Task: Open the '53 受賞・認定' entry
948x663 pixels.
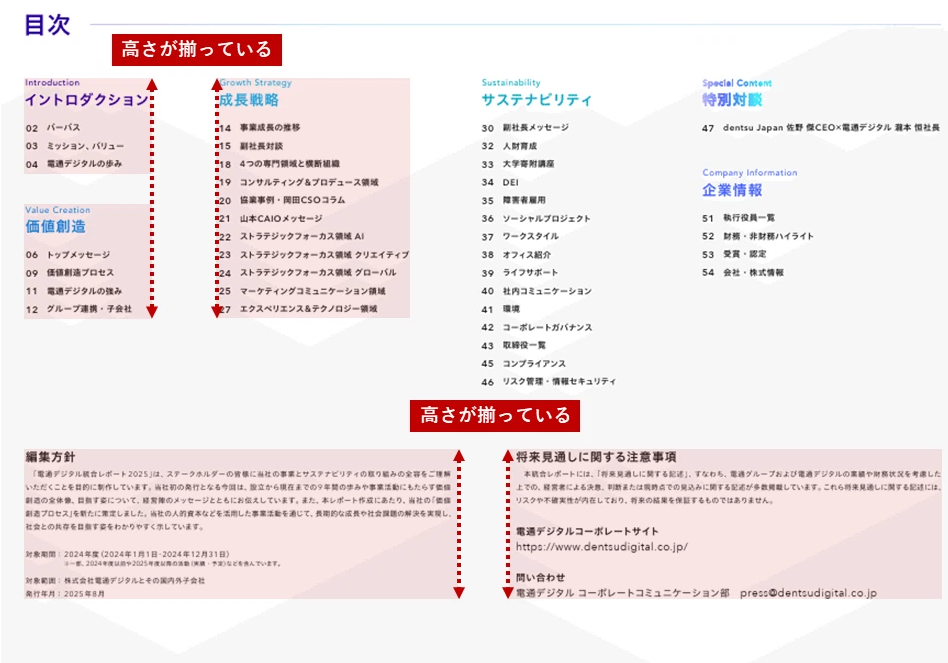Action: click(735, 254)
